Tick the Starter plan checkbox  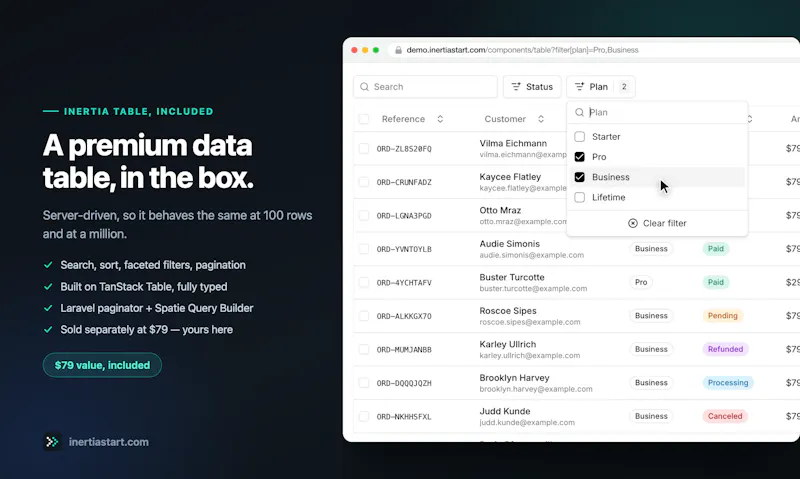point(580,137)
